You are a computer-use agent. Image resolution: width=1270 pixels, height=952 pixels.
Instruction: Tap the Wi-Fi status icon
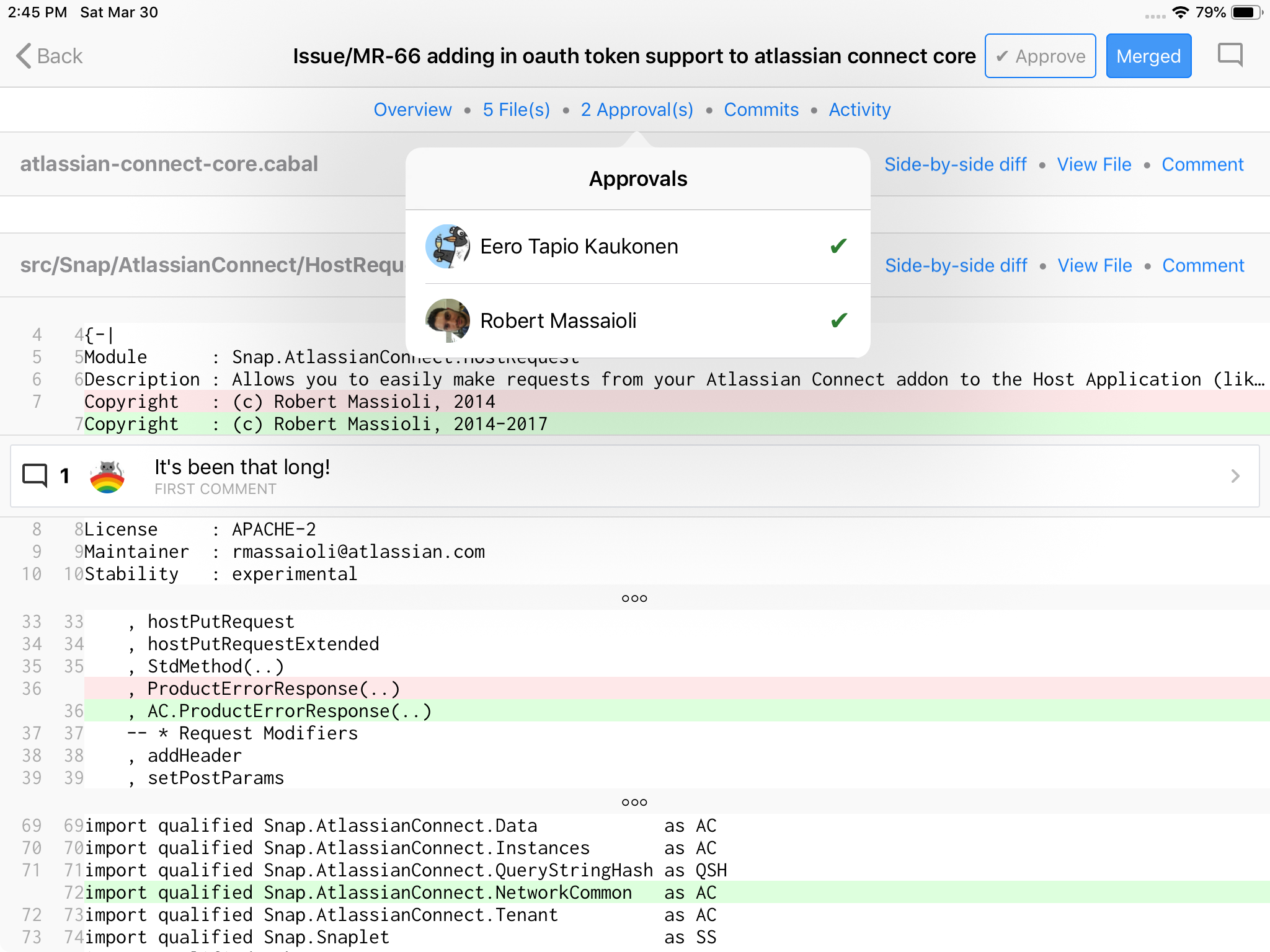pos(1180,12)
